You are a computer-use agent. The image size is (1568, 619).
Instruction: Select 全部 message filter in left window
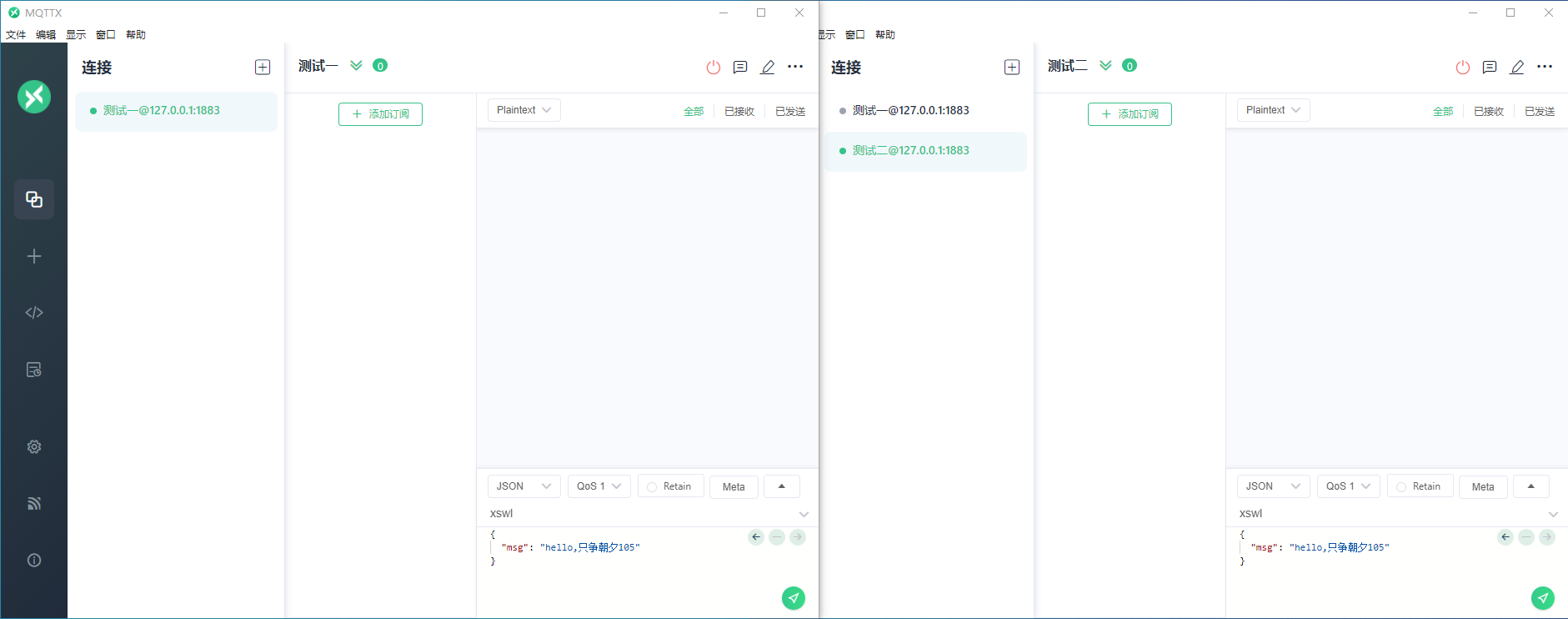coord(694,112)
